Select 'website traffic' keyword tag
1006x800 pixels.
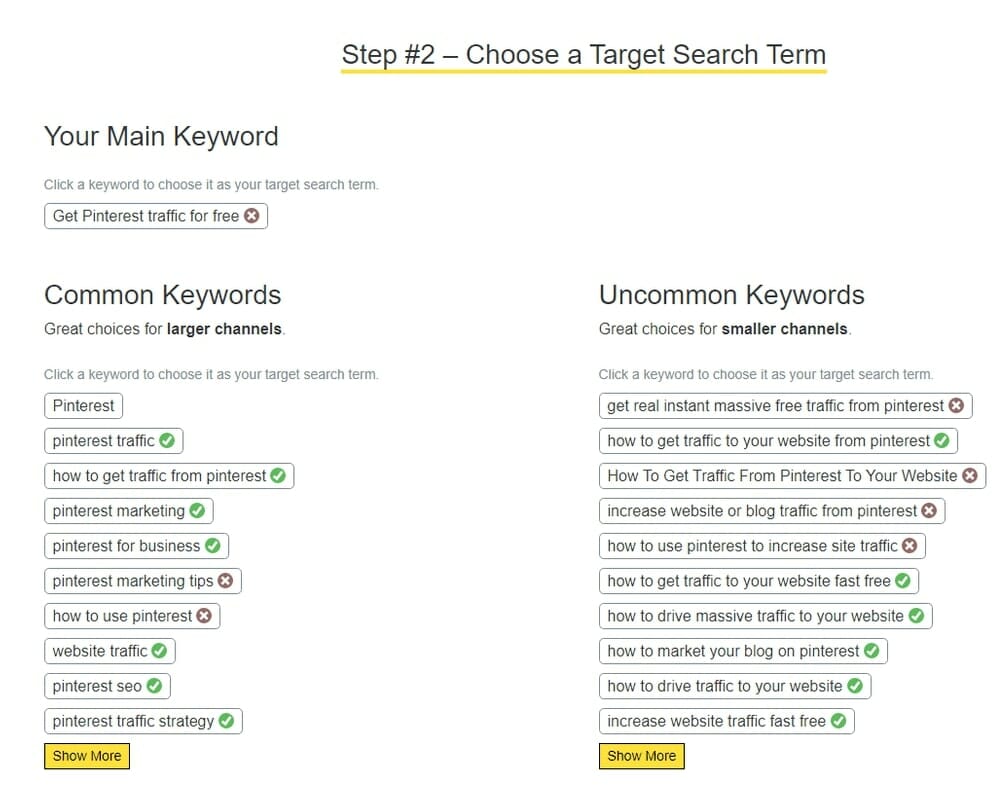click(x=99, y=651)
